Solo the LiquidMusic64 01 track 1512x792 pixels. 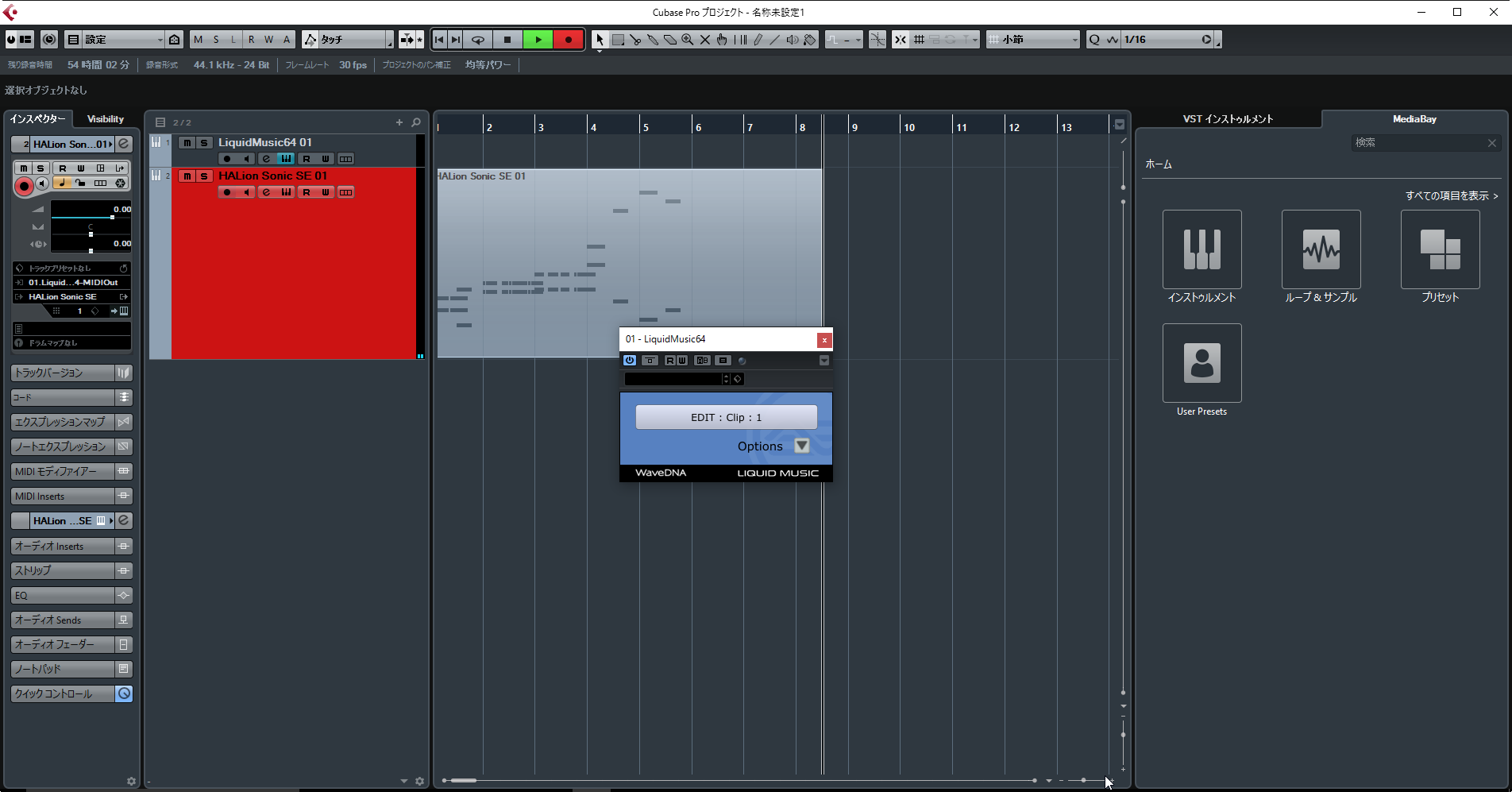tap(204, 143)
